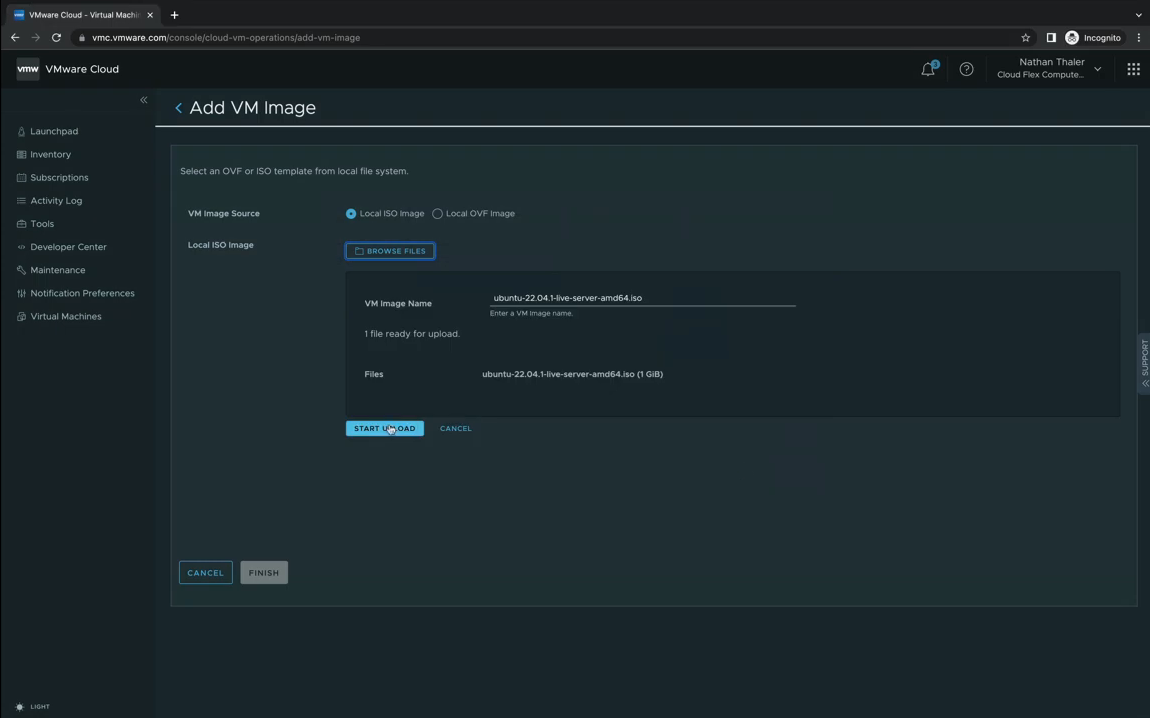Open Developer Center in the sidebar
The height and width of the screenshot is (718, 1150).
tap(68, 247)
